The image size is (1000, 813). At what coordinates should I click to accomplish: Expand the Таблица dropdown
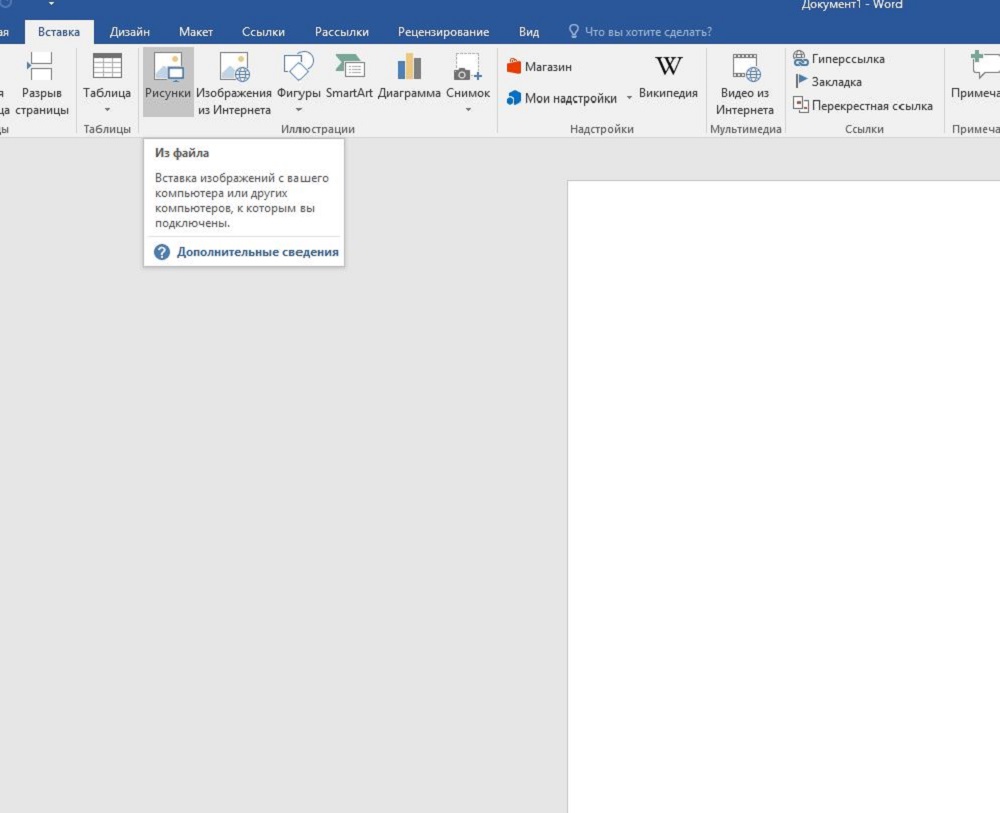click(x=107, y=109)
